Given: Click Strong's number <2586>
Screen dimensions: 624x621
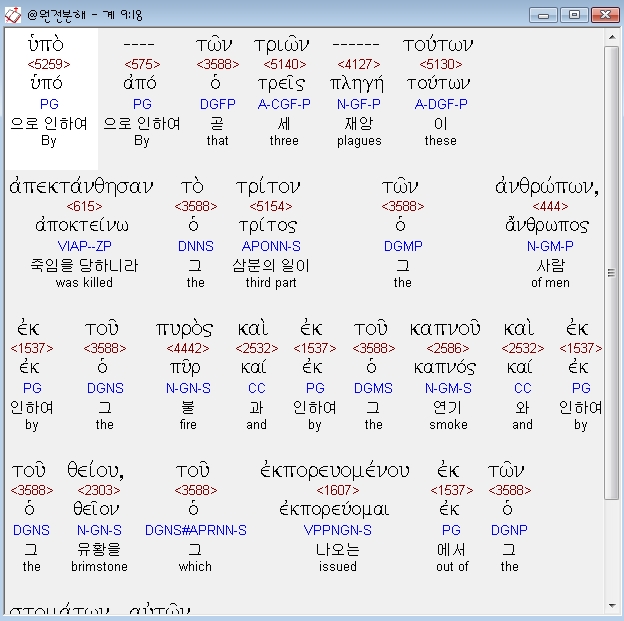Looking at the screenshot, I should [448, 348].
